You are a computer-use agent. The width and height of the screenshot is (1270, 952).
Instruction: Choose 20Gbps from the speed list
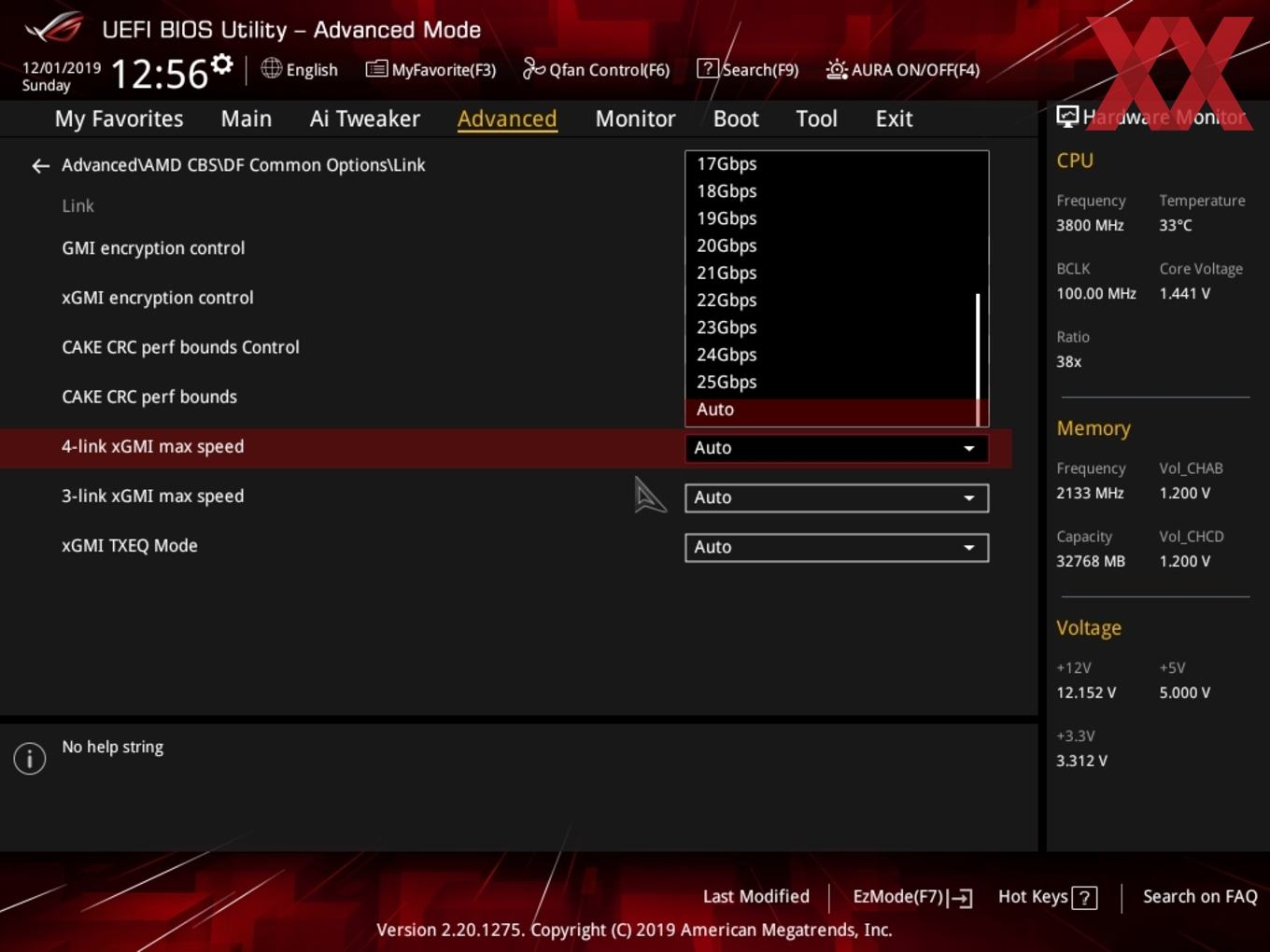click(830, 245)
